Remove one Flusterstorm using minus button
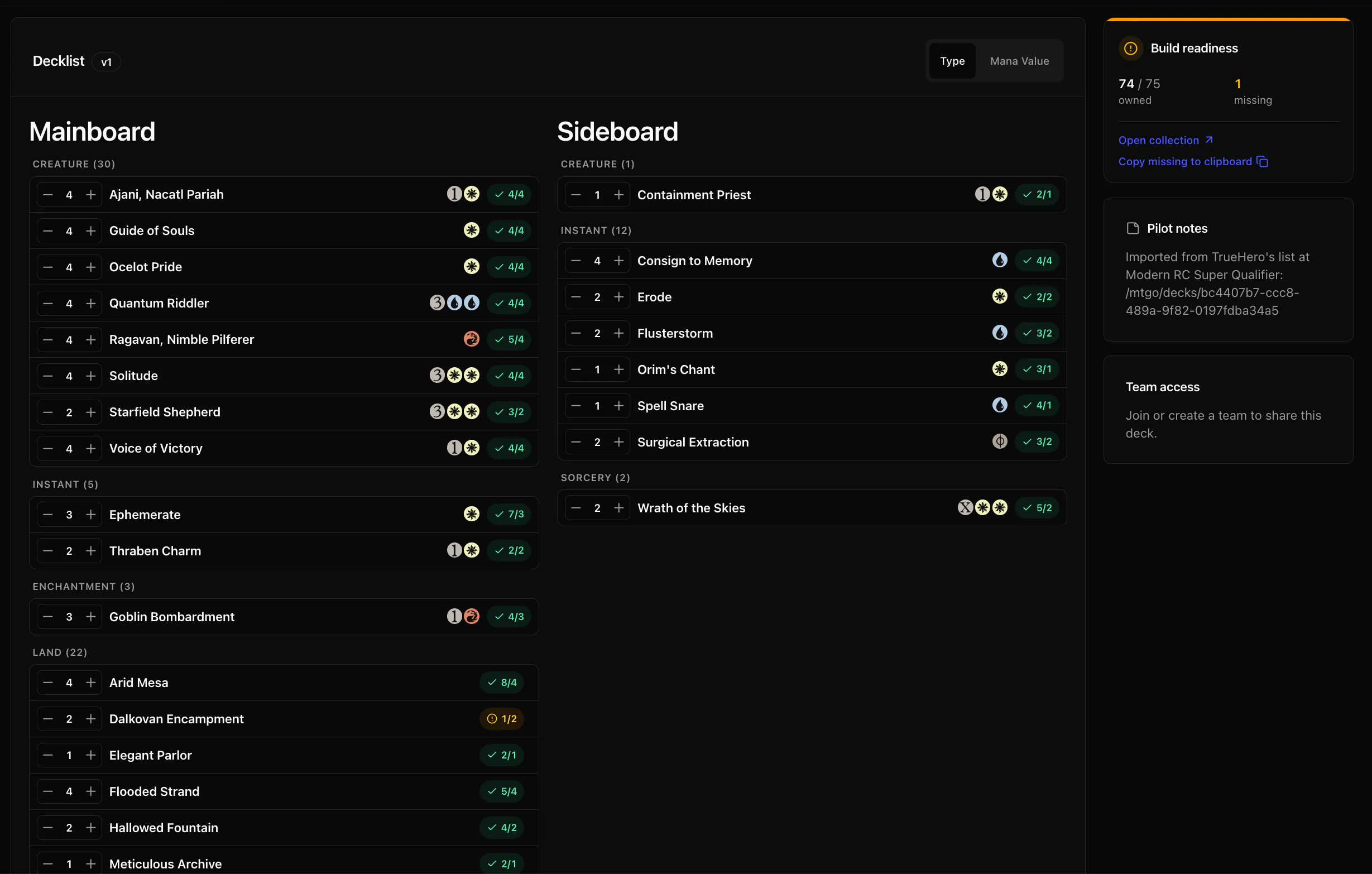This screenshot has height=874, width=1372. pos(576,333)
